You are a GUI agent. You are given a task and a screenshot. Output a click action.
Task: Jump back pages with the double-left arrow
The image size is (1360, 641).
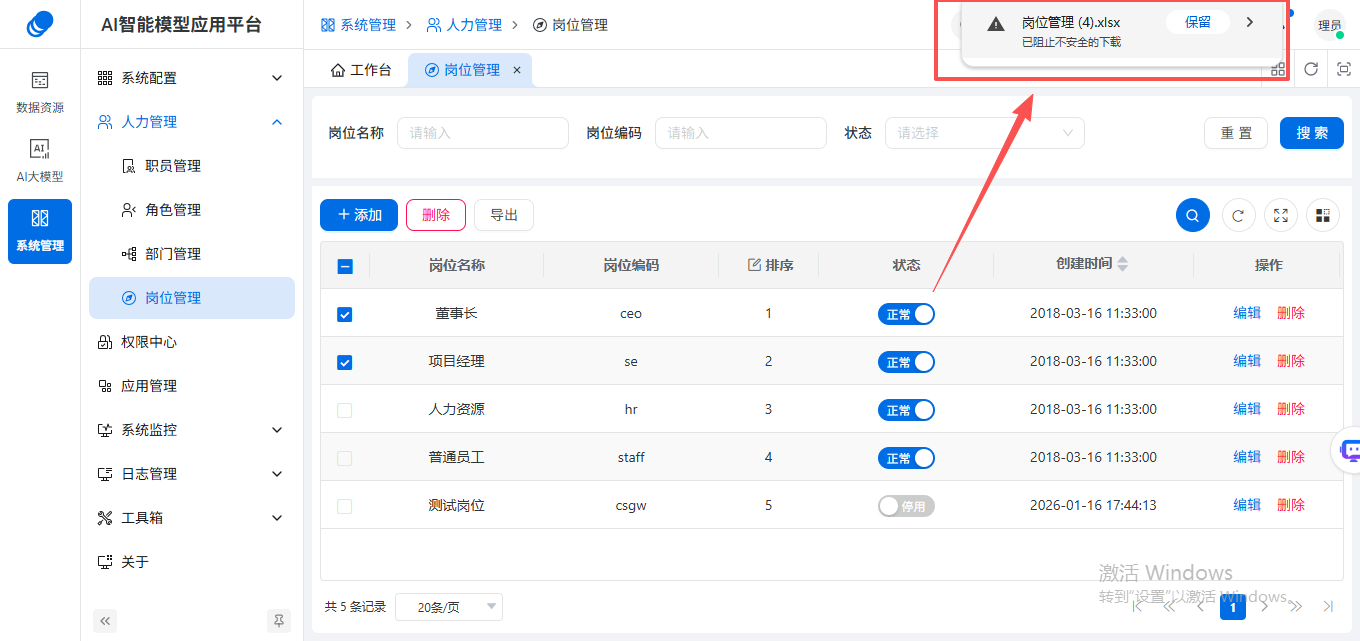(x=1169, y=606)
